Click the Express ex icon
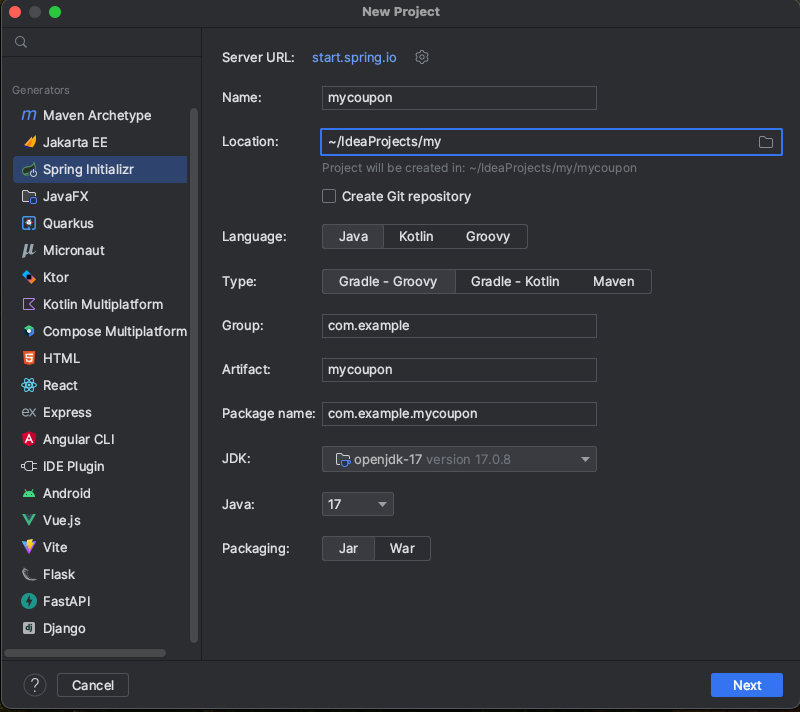 point(29,412)
